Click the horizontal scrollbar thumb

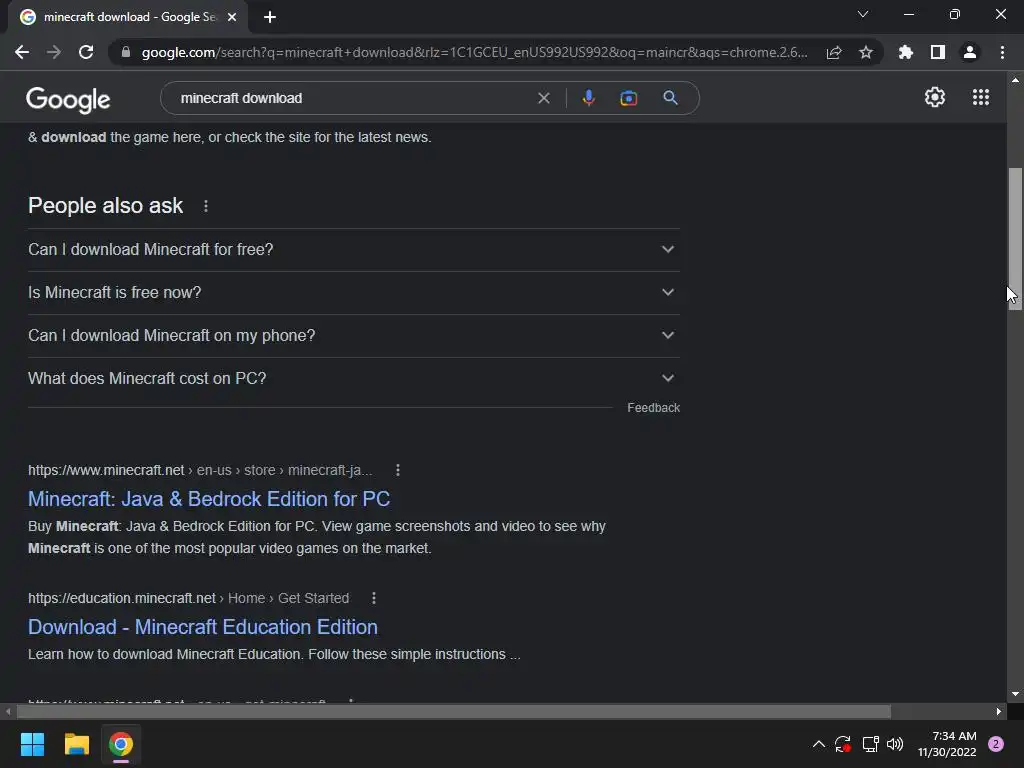click(x=454, y=711)
